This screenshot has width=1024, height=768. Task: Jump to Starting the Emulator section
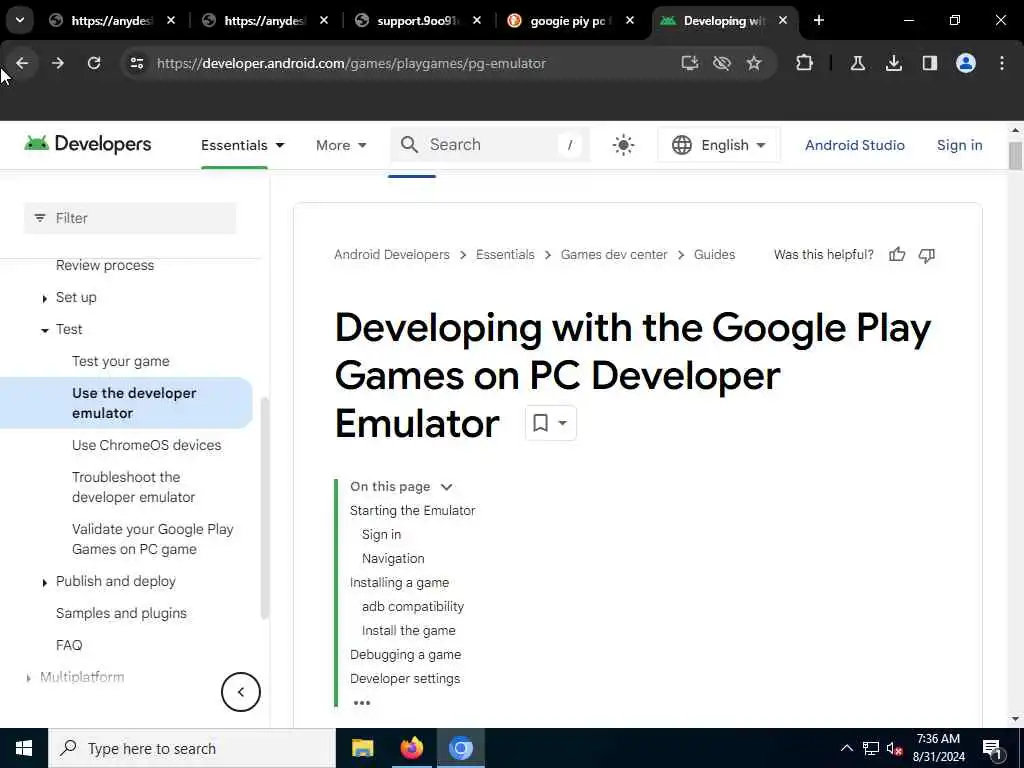[x=412, y=511]
